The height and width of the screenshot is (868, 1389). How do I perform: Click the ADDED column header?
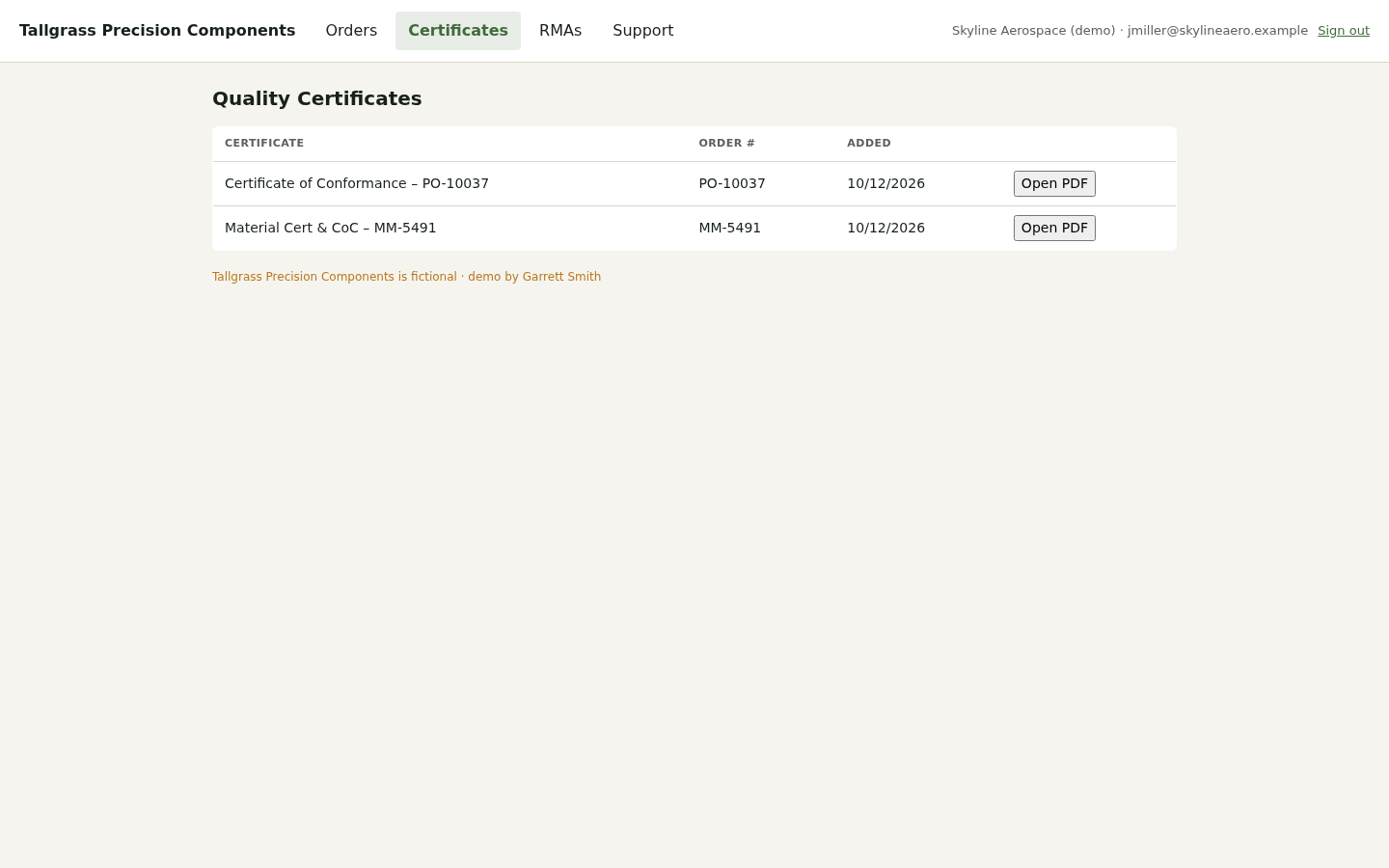(x=869, y=143)
